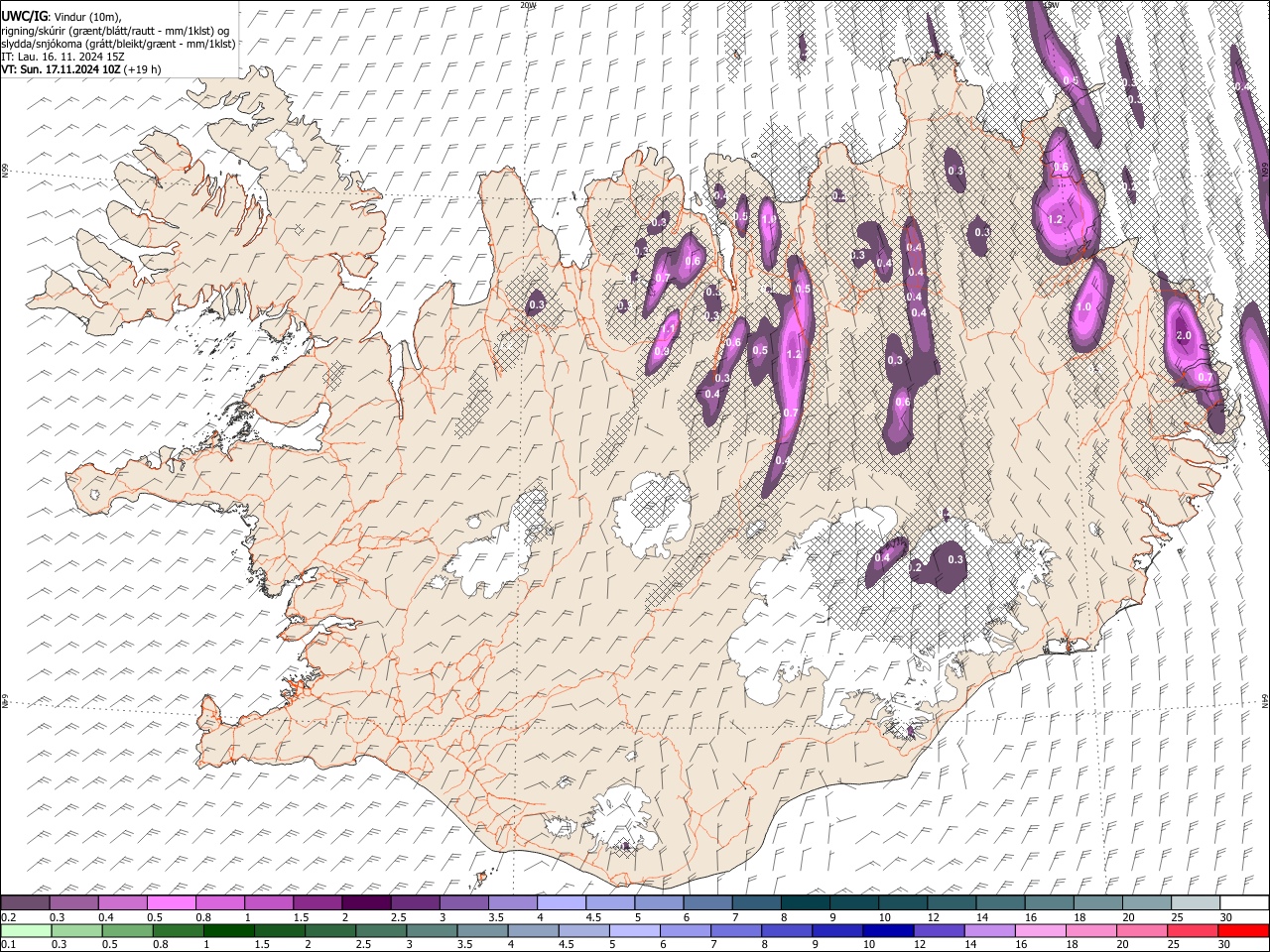Pick the darkest purple 2–2.5 snow legend swatch
The width and height of the screenshot is (1270, 952).
tap(366, 902)
